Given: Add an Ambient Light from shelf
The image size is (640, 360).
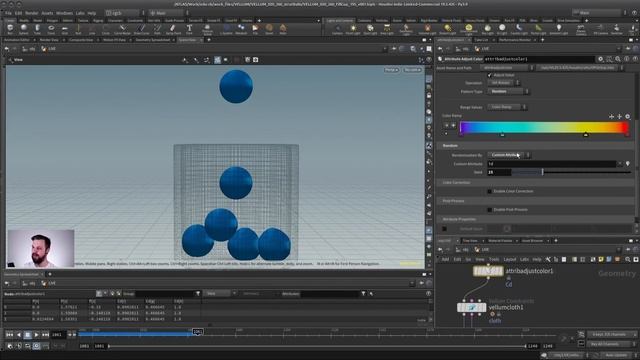Looking at the screenshot, I should coord(558,29).
